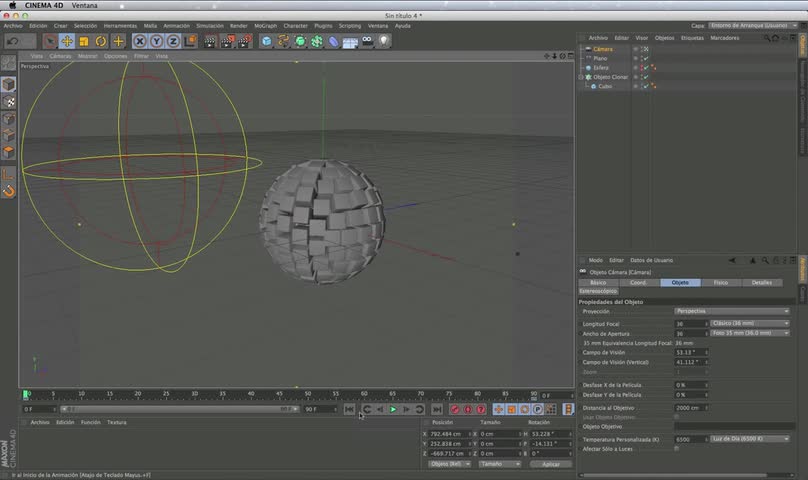Screen dimensions: 808x480
Task: Open the Estereoscópico tab
Action: (598, 291)
